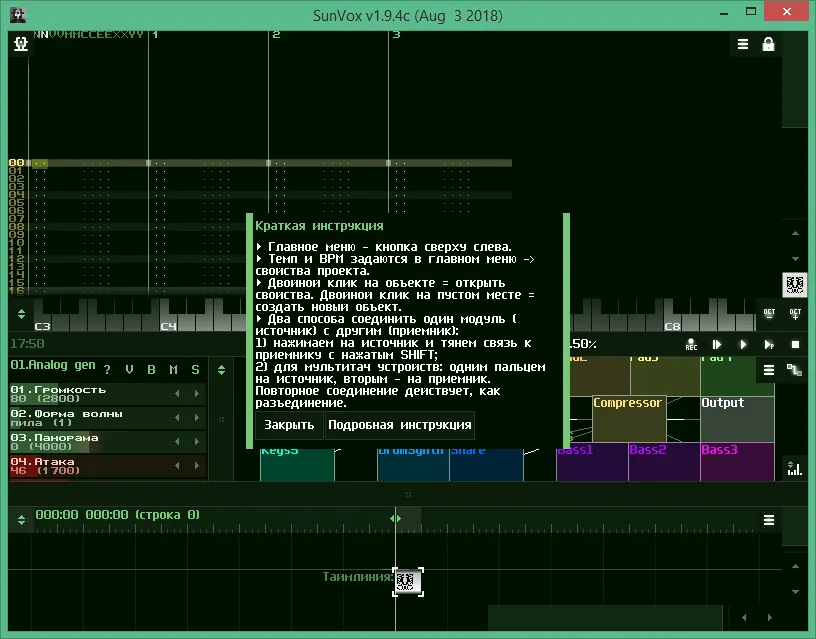Toggle Bypass (B) for Analog gen module

point(151,369)
